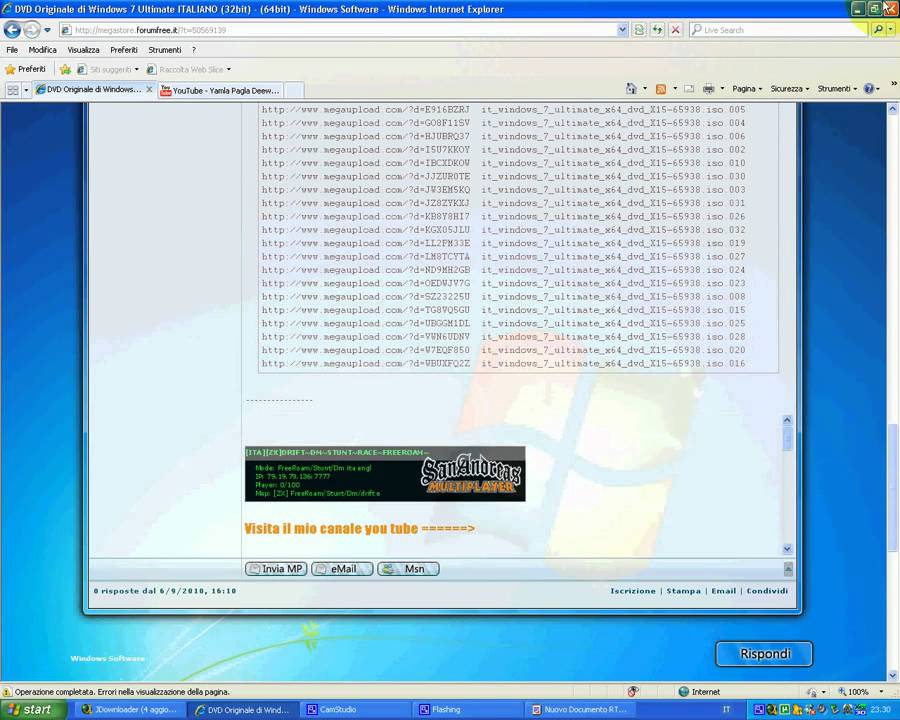The height and width of the screenshot is (720, 900).
Task: Click the Rispondi reply button
Action: 764,654
